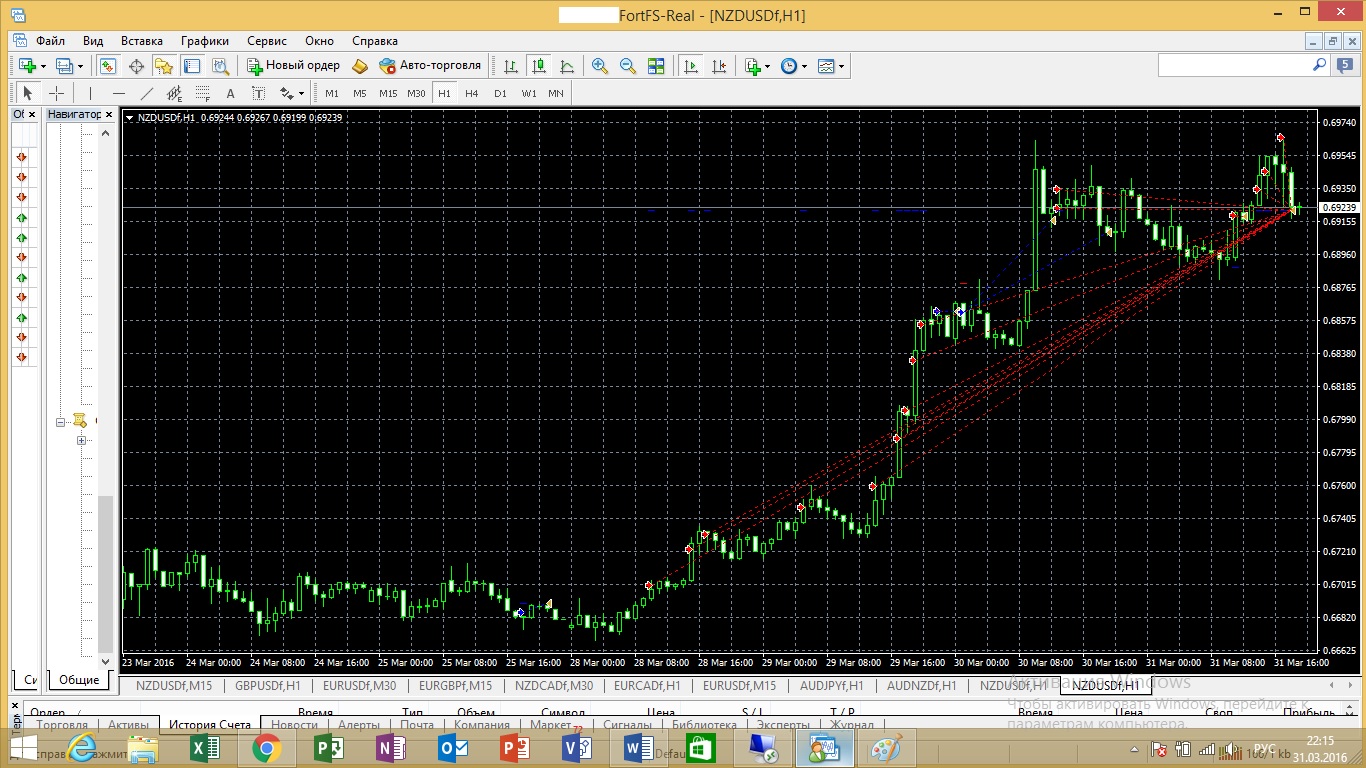Expand tree node in Navigator
Image resolution: width=1366 pixels, height=768 pixels.
click(x=82, y=441)
